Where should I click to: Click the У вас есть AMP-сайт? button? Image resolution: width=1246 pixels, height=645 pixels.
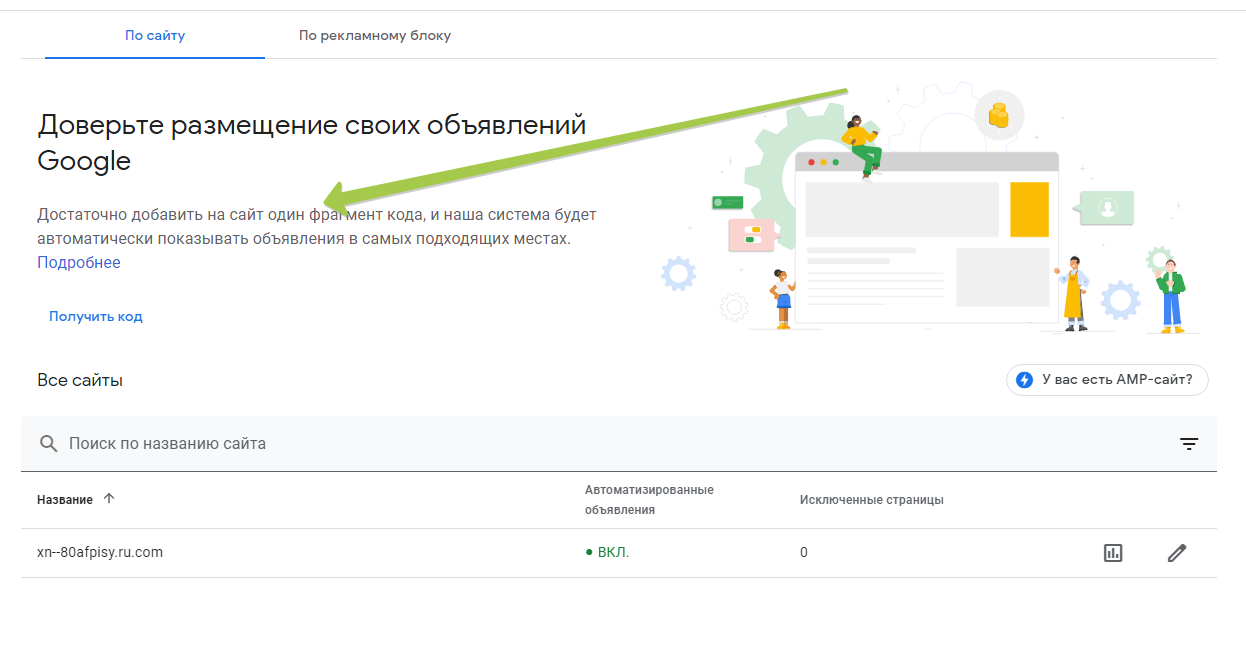[x=1107, y=380]
